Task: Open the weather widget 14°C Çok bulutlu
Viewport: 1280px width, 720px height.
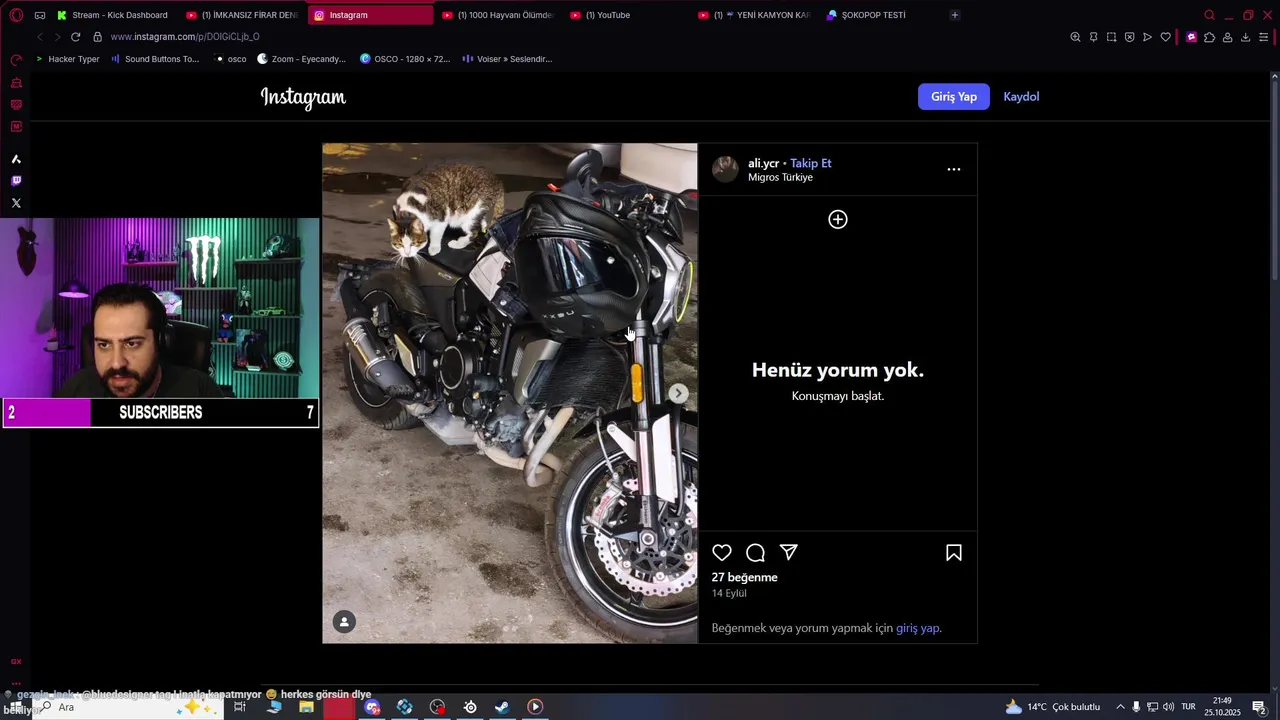Action: click(1053, 707)
